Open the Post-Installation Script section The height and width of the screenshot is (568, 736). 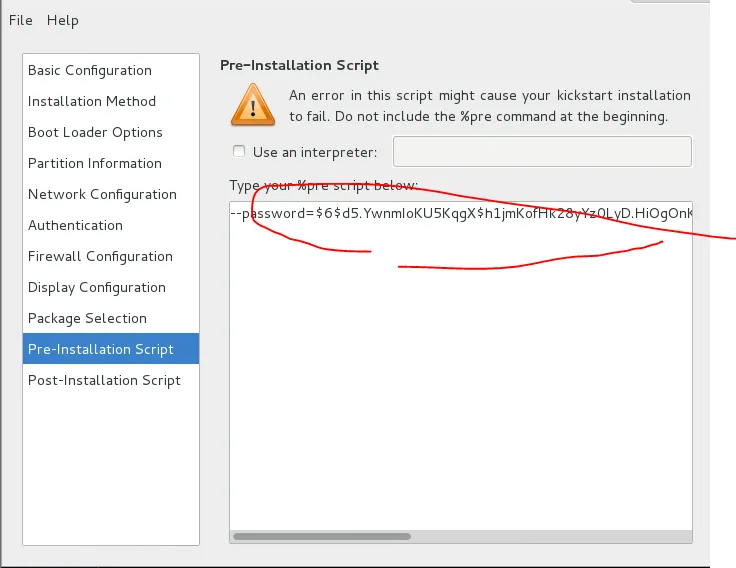tap(104, 380)
